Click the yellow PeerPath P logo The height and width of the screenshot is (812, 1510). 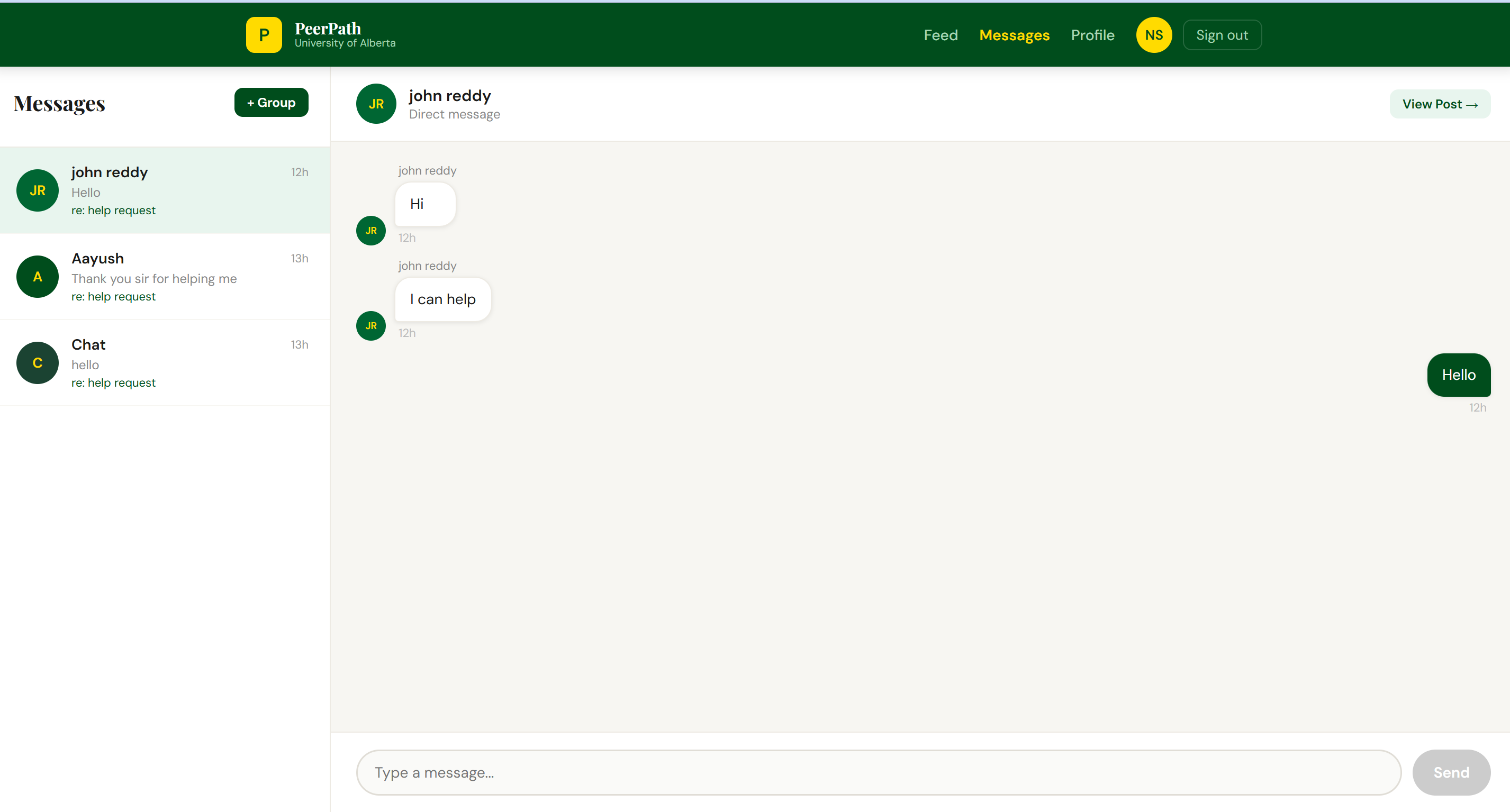pos(264,35)
